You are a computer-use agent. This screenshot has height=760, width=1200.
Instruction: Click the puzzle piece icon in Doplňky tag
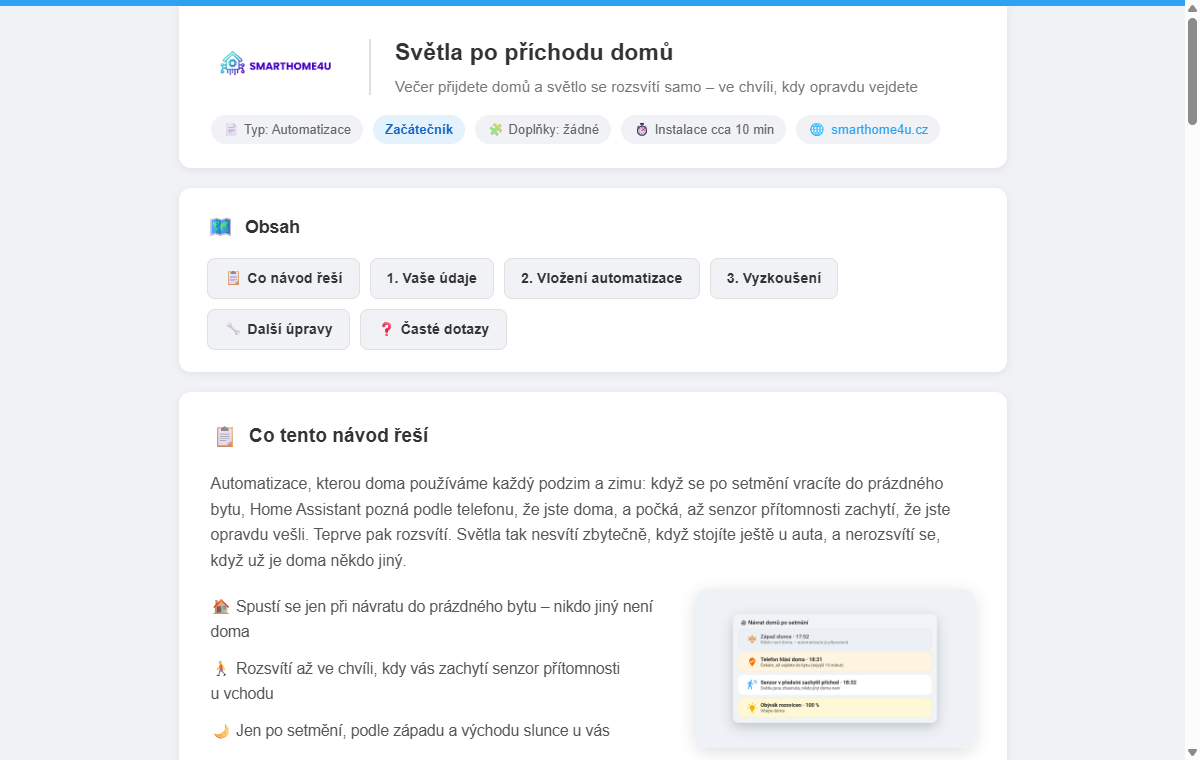[x=495, y=129]
